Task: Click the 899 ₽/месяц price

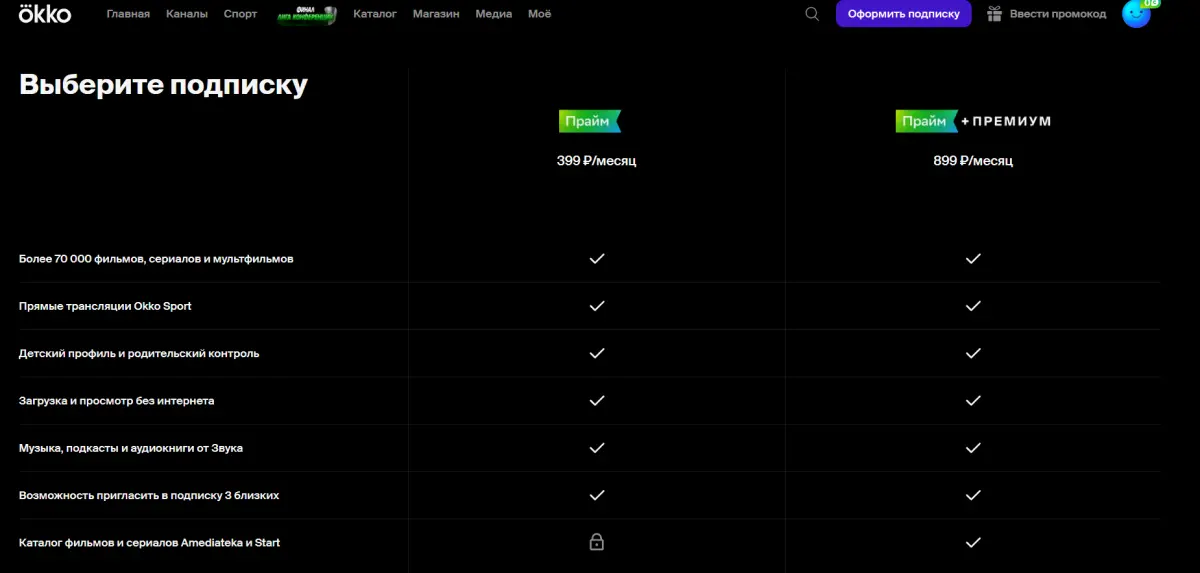Action: click(973, 160)
